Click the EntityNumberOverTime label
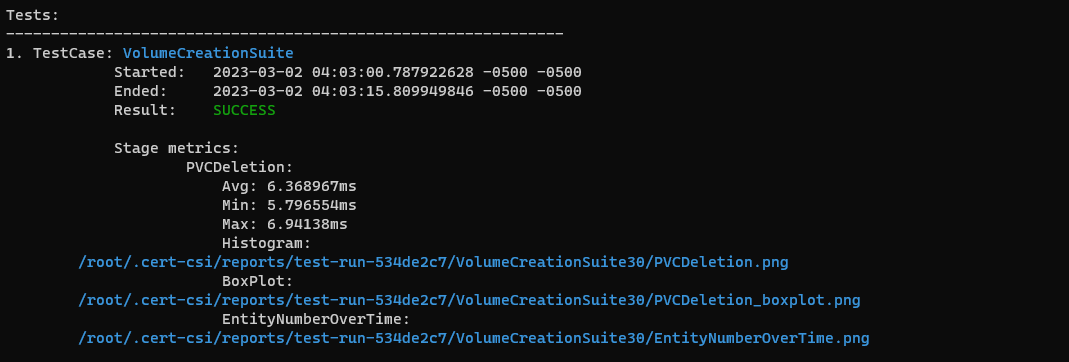Image resolution: width=1069 pixels, height=362 pixels. [316, 319]
